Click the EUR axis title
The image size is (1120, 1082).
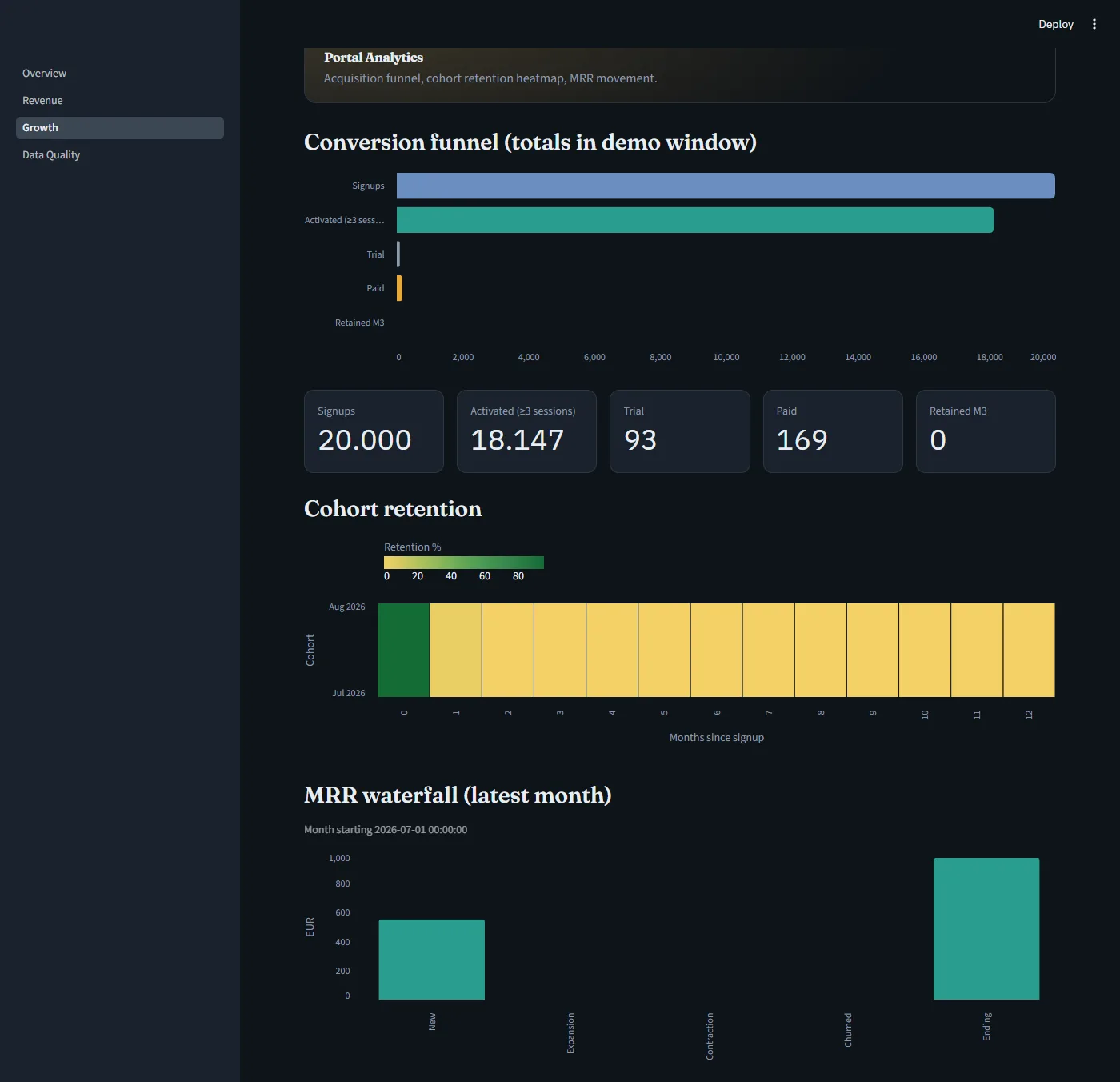click(x=310, y=927)
